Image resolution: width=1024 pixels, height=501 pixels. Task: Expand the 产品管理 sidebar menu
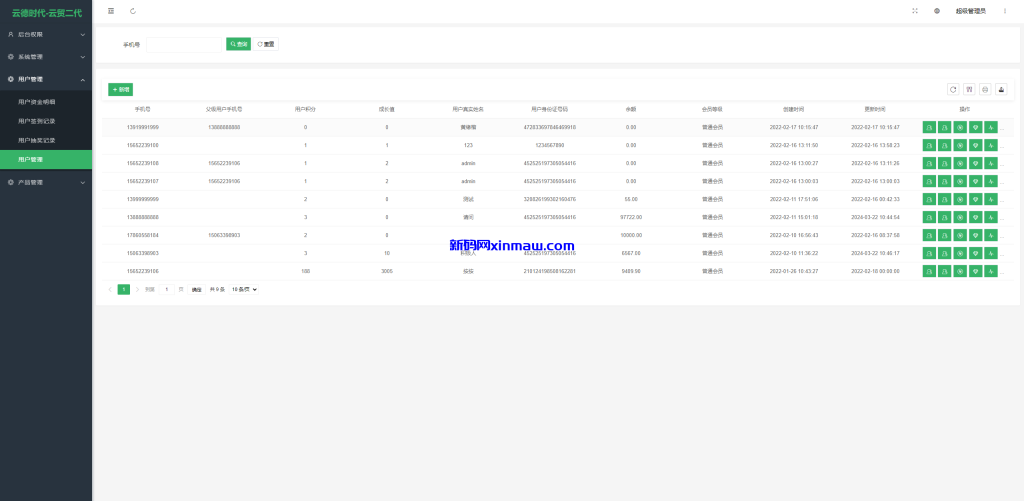click(46, 183)
